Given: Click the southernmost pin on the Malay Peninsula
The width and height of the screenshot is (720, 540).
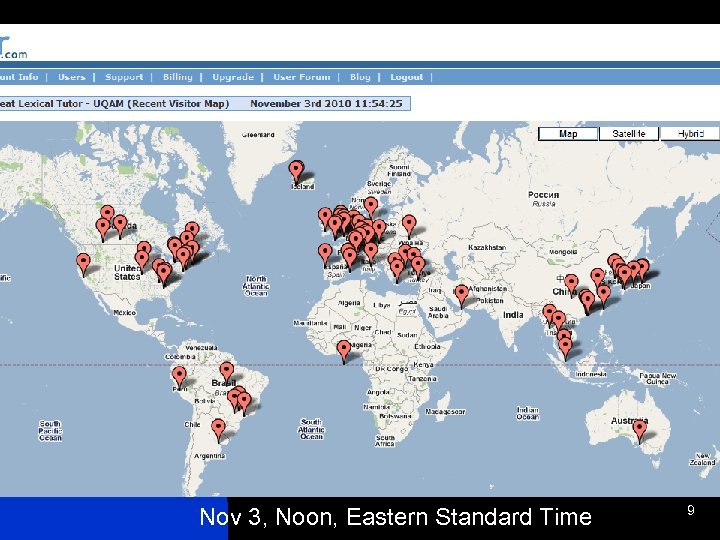Looking at the screenshot, I should pyautogui.click(x=566, y=349).
